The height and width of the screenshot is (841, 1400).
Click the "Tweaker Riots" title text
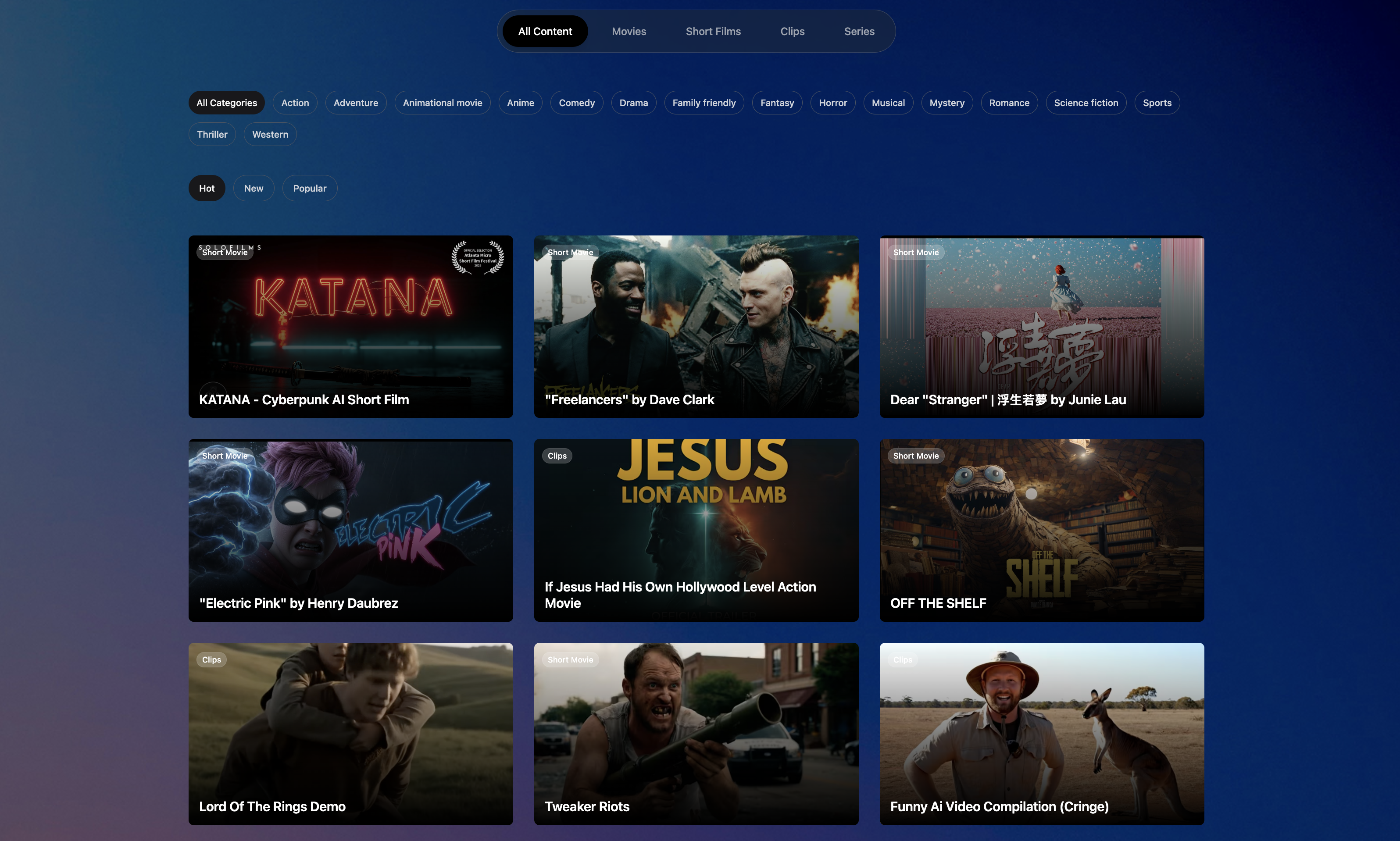pyautogui.click(x=587, y=806)
